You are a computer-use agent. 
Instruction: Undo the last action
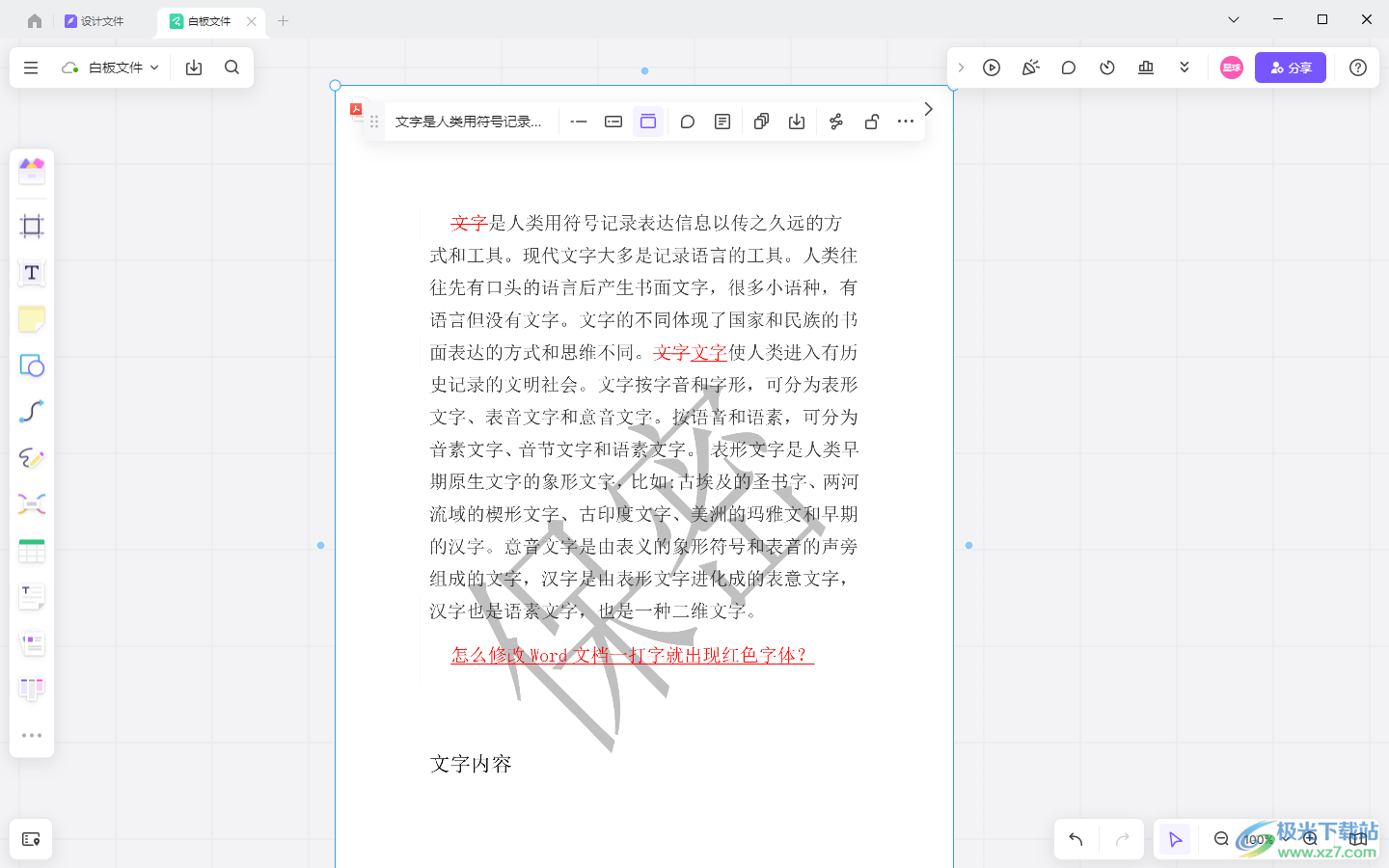click(x=1076, y=839)
